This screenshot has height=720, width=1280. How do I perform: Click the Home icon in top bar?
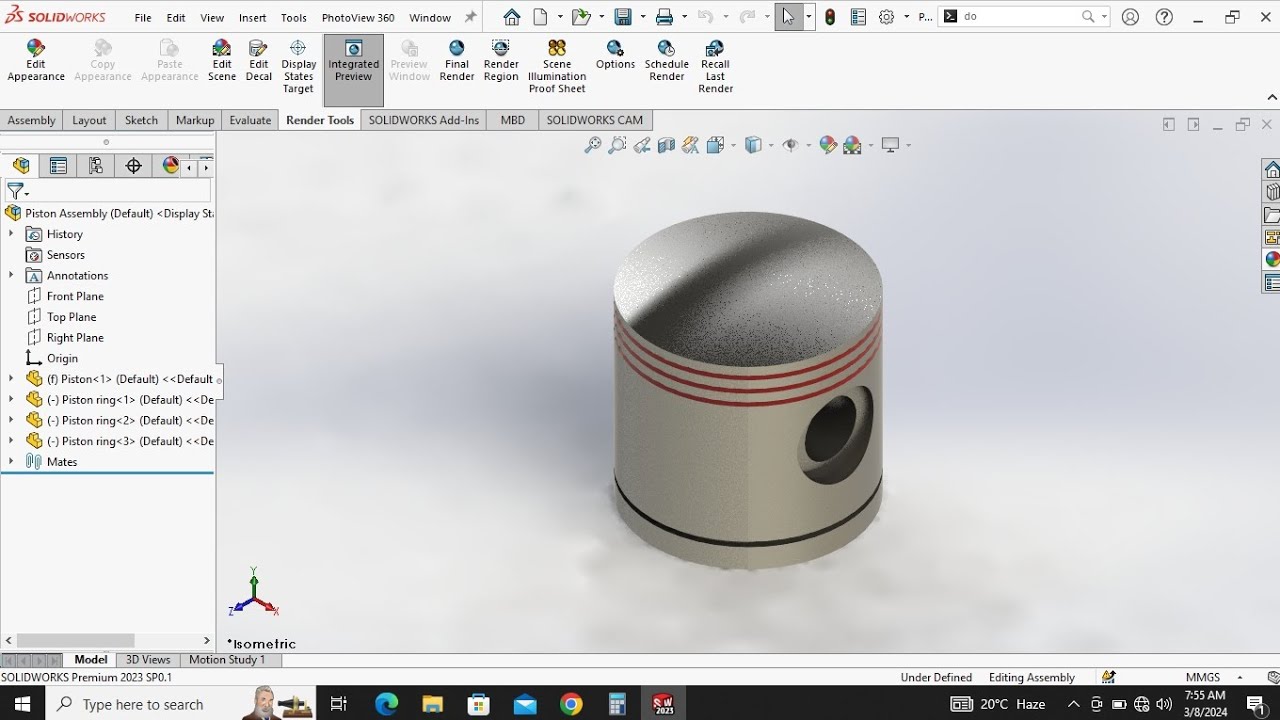click(511, 17)
